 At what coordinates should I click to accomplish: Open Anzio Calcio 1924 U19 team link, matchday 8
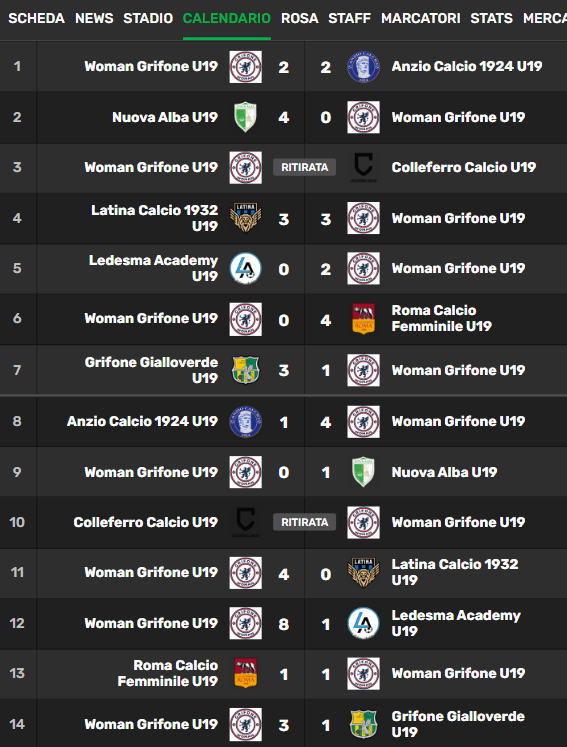click(142, 422)
